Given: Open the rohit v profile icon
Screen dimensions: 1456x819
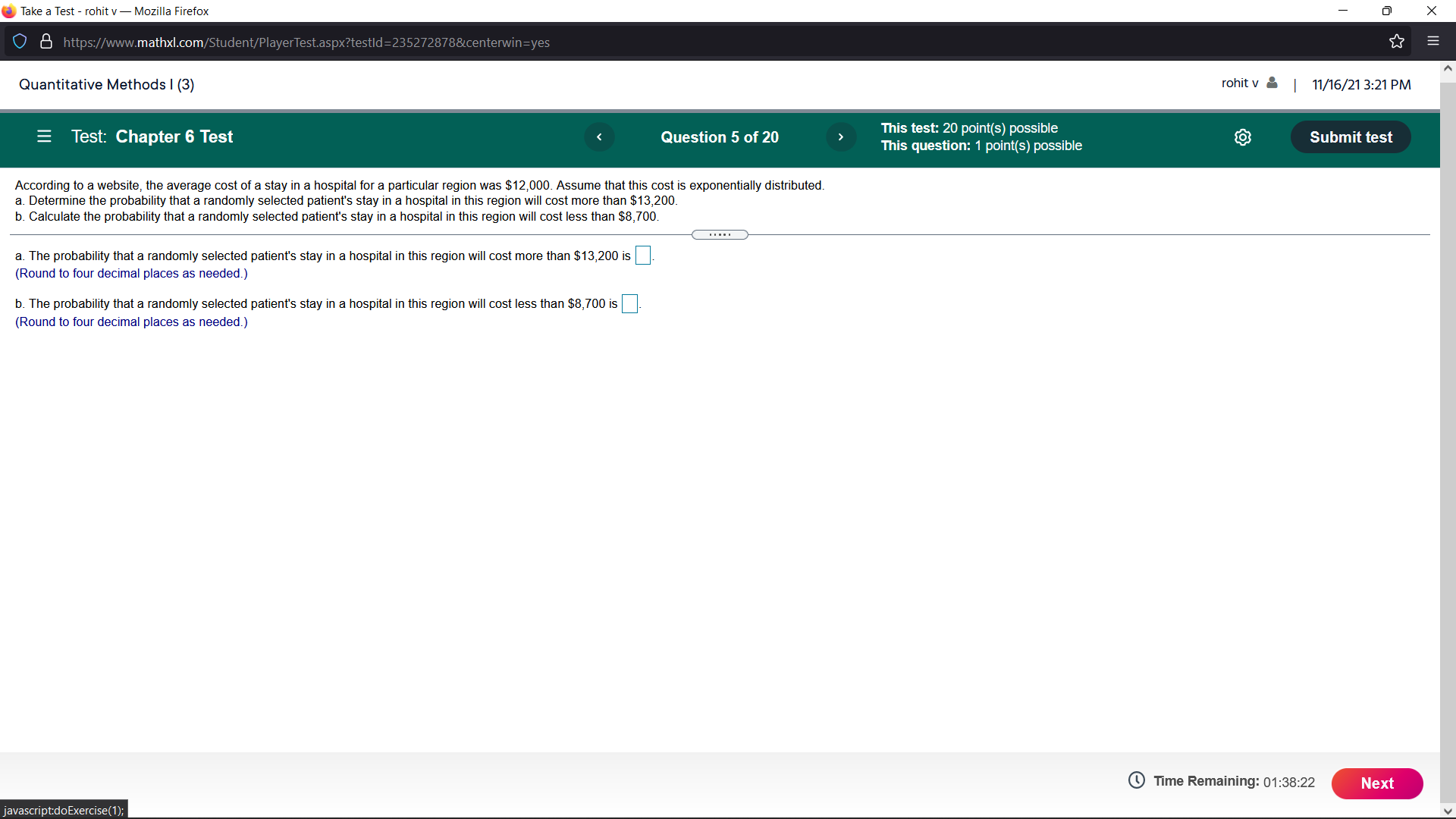Looking at the screenshot, I should 1272,83.
